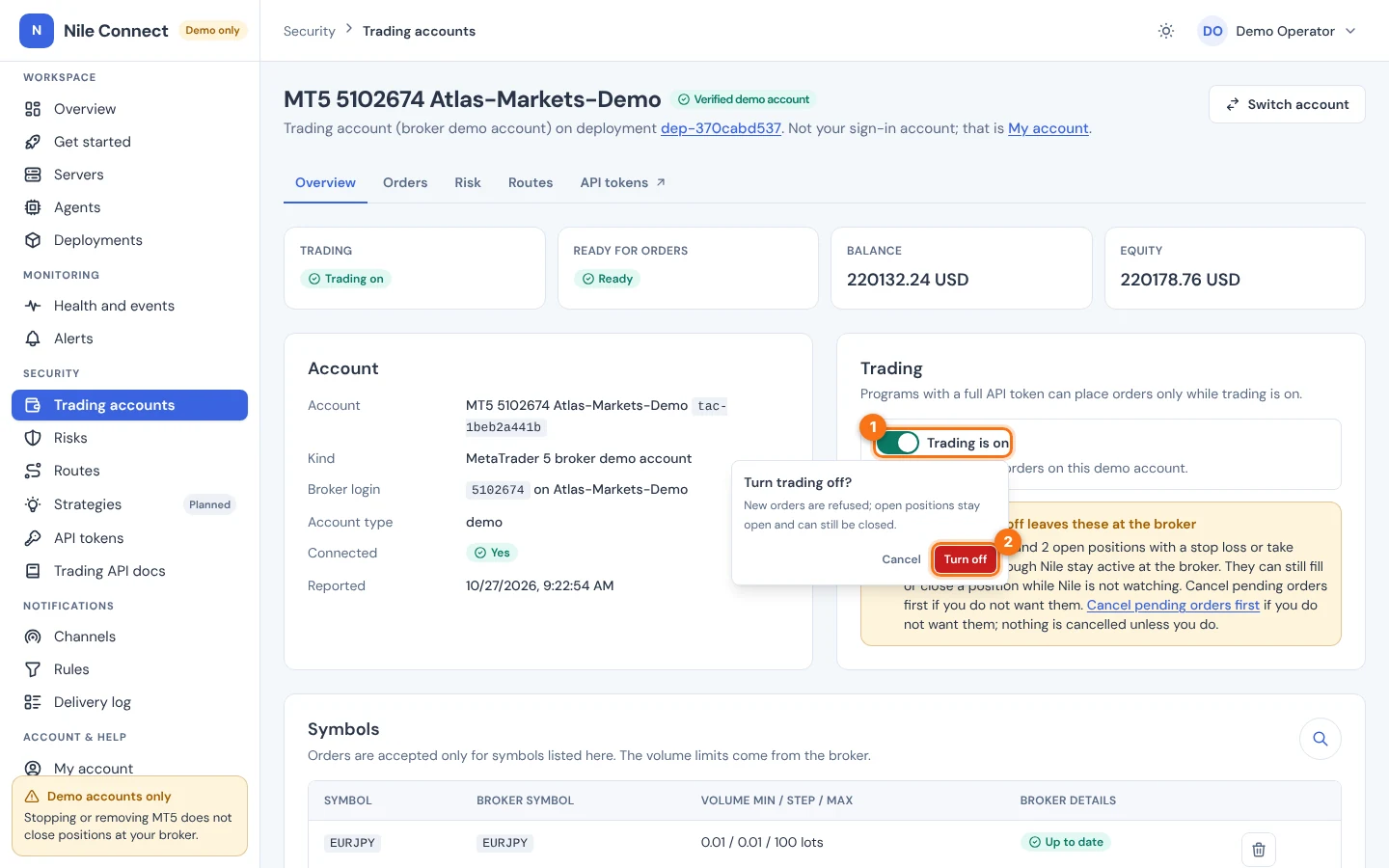
Task: Open the dep-370cabd537 deployment link
Action: (x=721, y=128)
